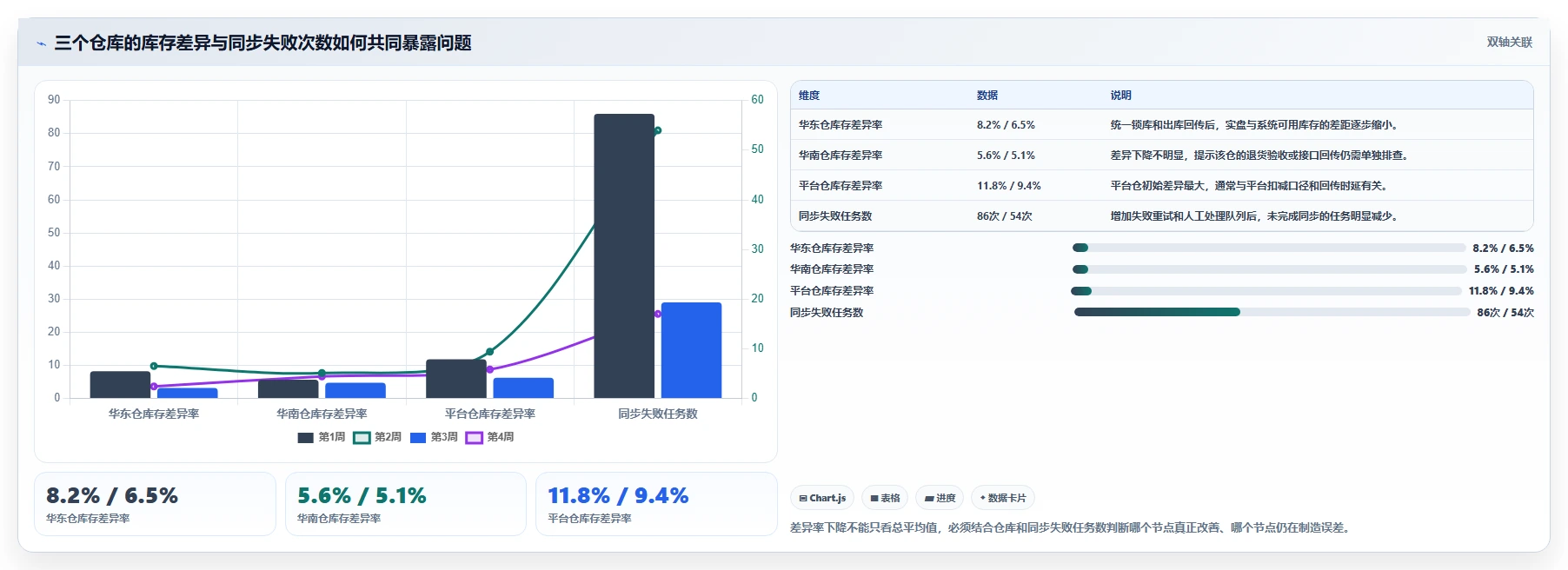Screen dimensions: 1568x570
Task: Click the 华南仓库存差异率 progress bar
Action: pyautogui.click(x=1269, y=269)
